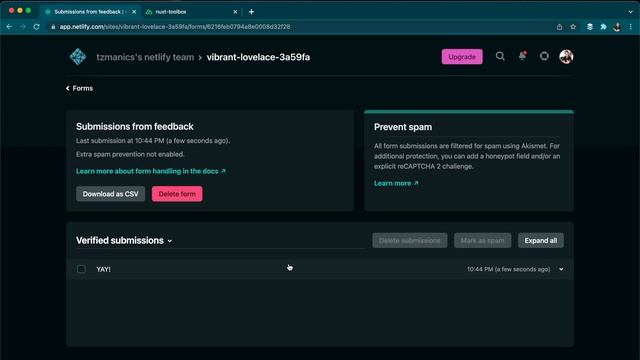Click the vibrant-lovelace-3a59fa site breadcrumb
Viewport: 640px width, 360px height.
258,57
